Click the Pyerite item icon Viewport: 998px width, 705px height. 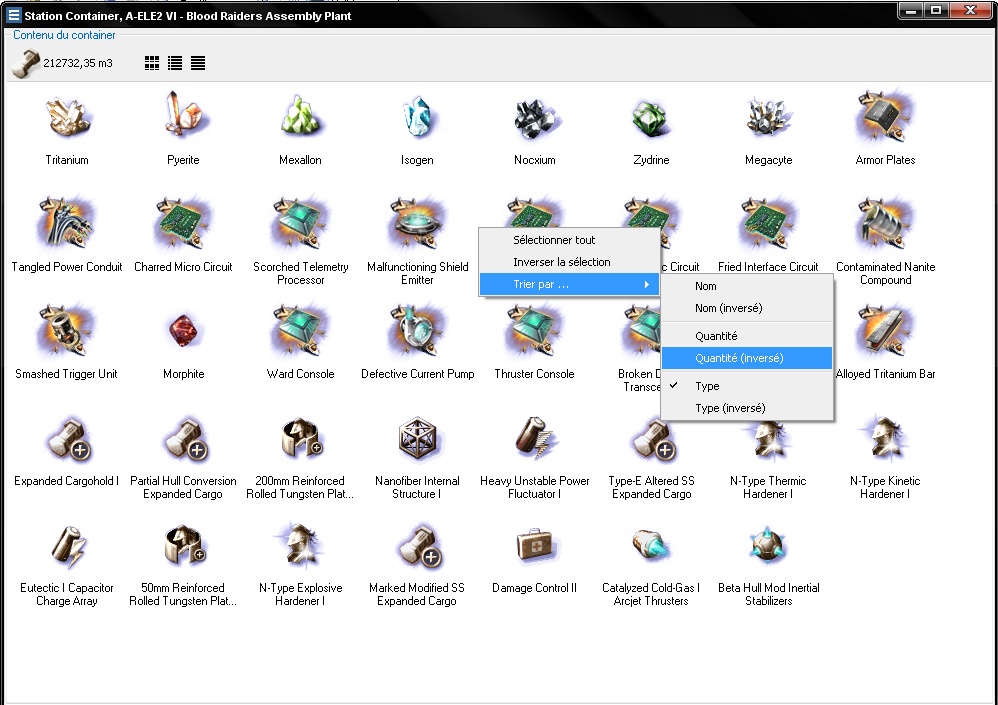[x=183, y=115]
